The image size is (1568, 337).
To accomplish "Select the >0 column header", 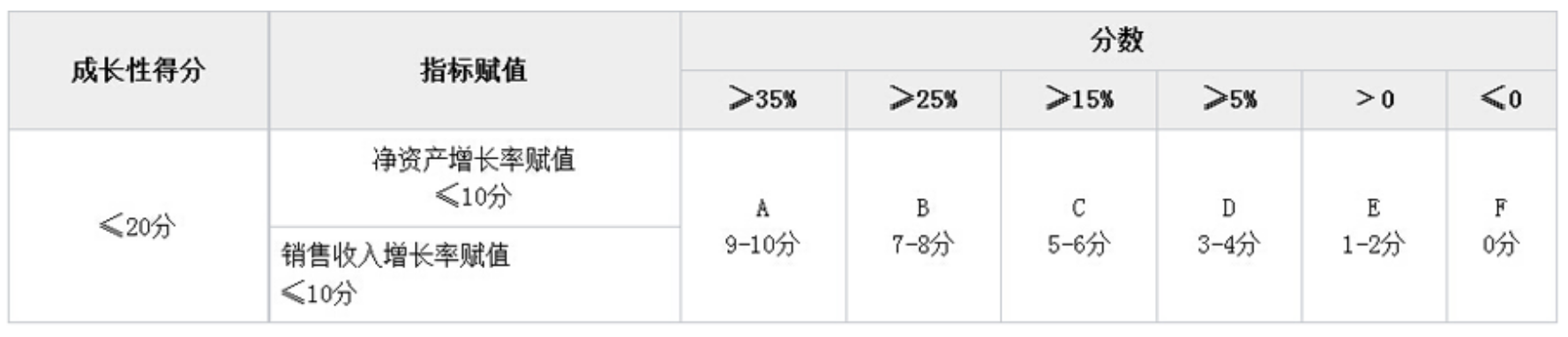I will [x=1374, y=100].
